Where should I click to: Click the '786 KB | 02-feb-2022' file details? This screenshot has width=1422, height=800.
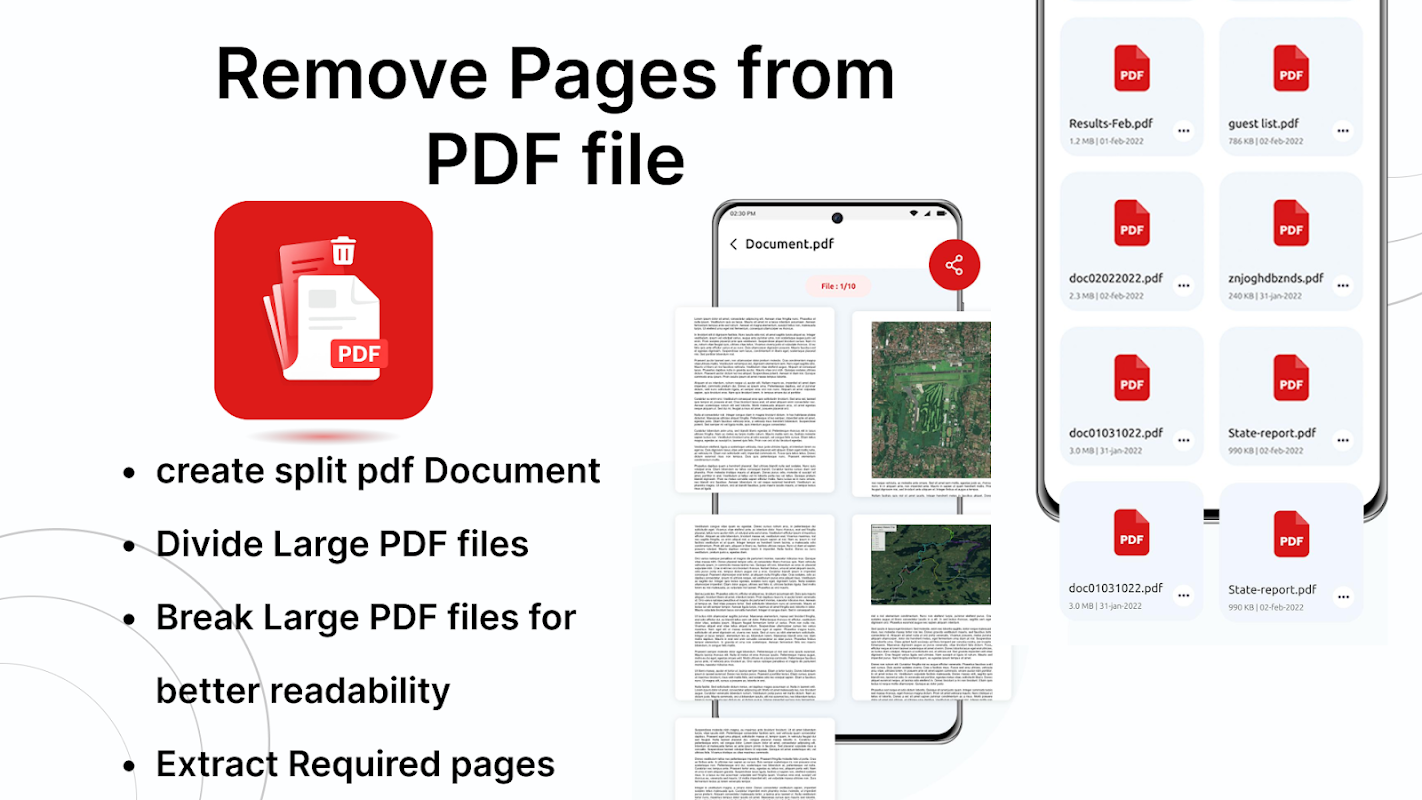(x=1266, y=141)
